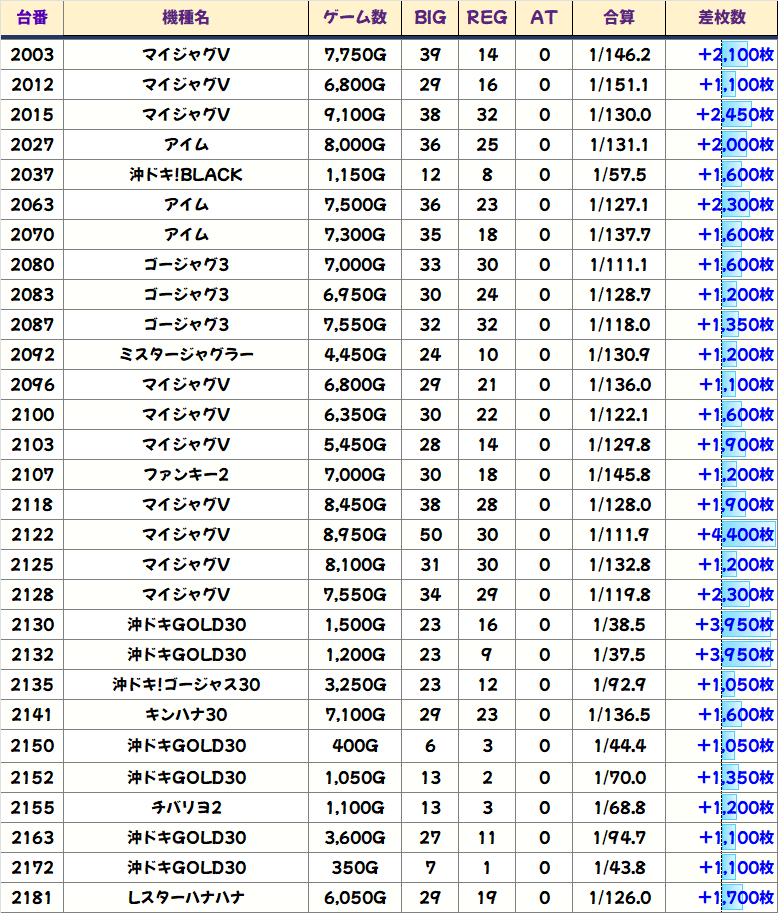Click game count 1,150G
Screen dimensions: 778x913
click(x=355, y=175)
